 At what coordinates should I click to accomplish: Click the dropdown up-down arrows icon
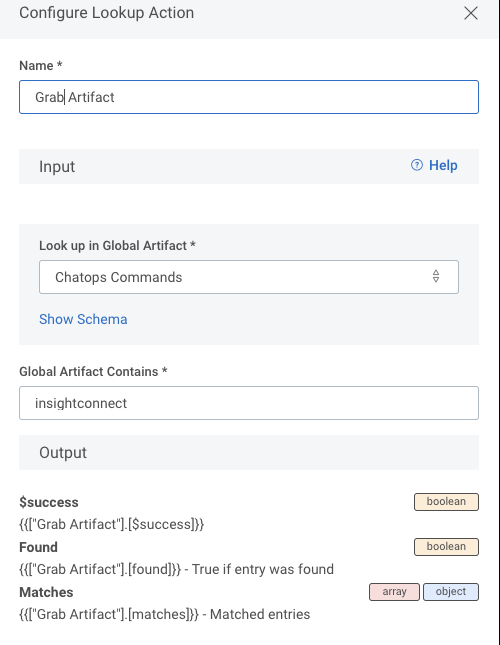click(436, 276)
